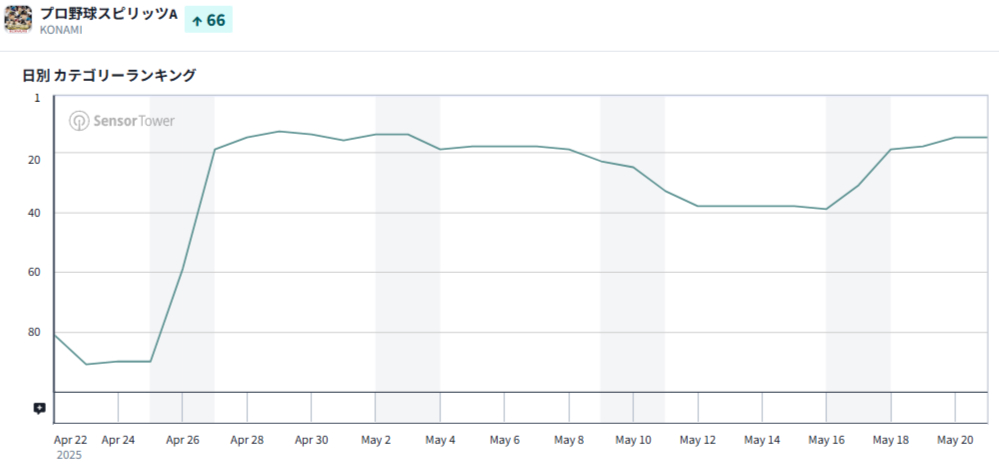Select the May 4 axis date

pyautogui.click(x=440, y=440)
